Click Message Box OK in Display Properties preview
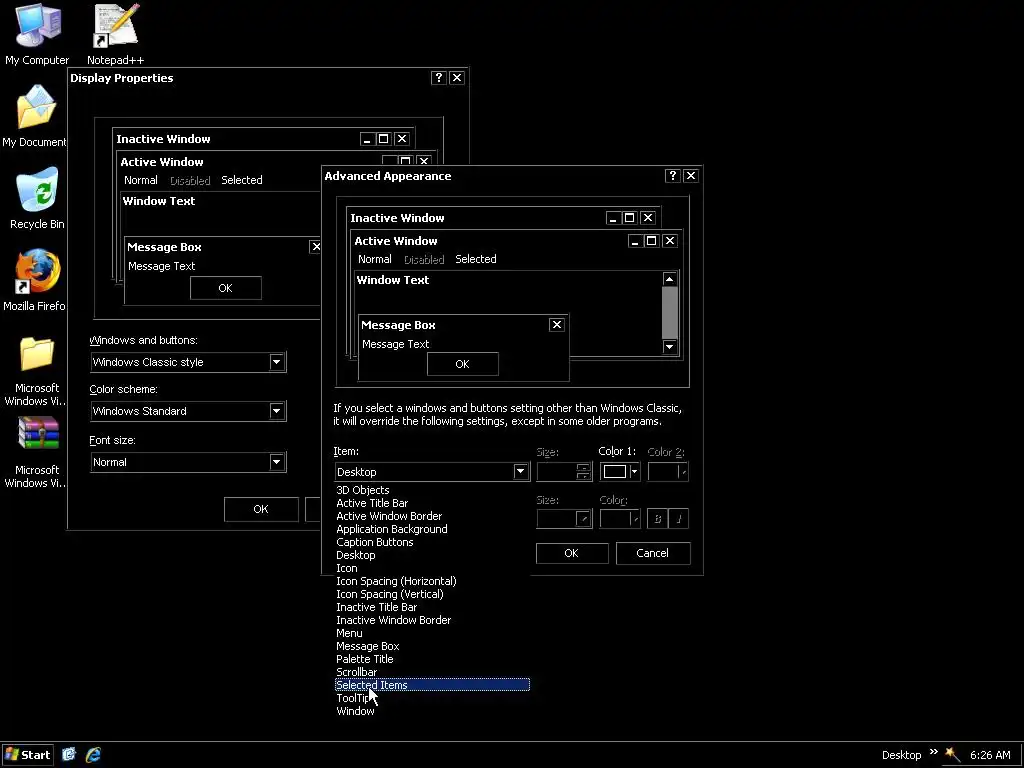The height and width of the screenshot is (768, 1024). 226,288
